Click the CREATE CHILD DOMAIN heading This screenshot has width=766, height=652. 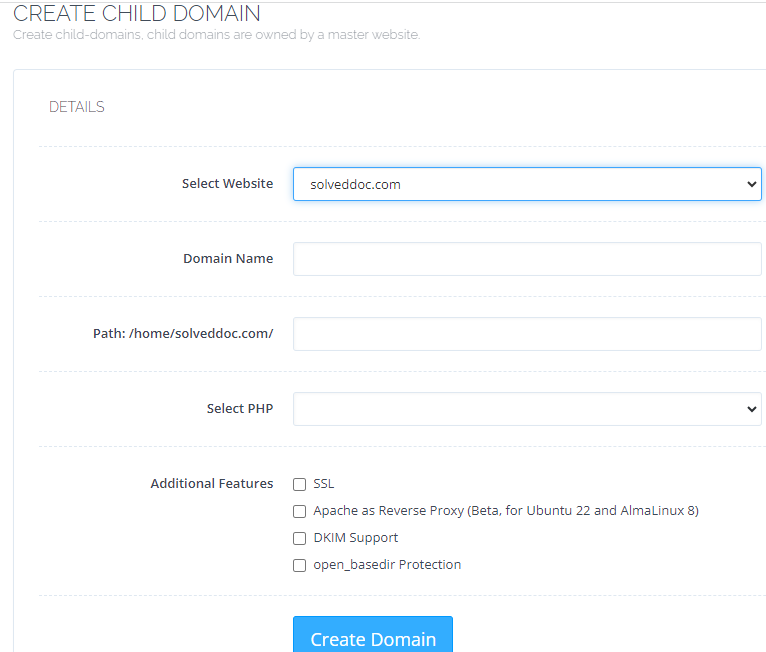coord(137,13)
